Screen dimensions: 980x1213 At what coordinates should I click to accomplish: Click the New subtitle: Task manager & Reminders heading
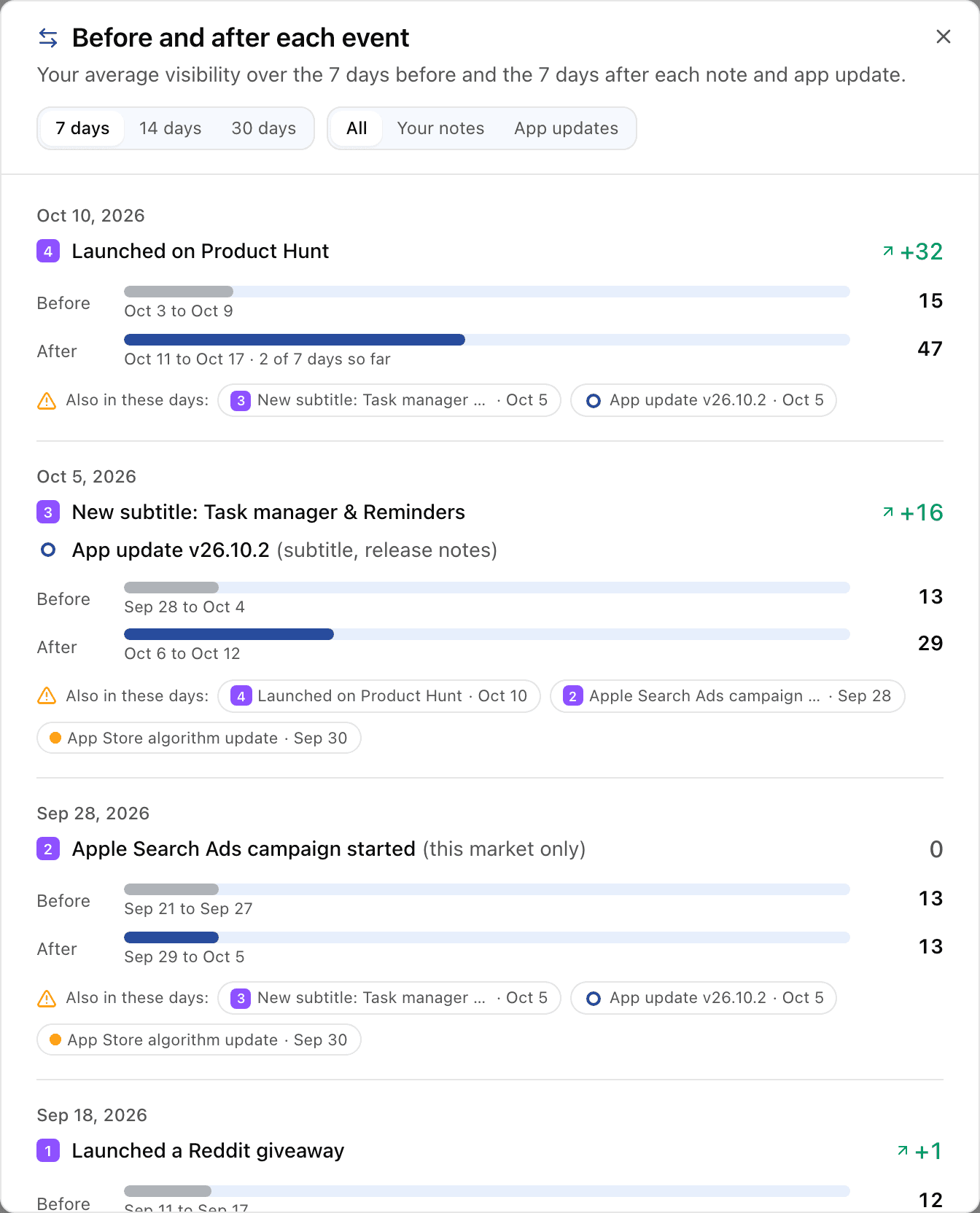[268, 512]
